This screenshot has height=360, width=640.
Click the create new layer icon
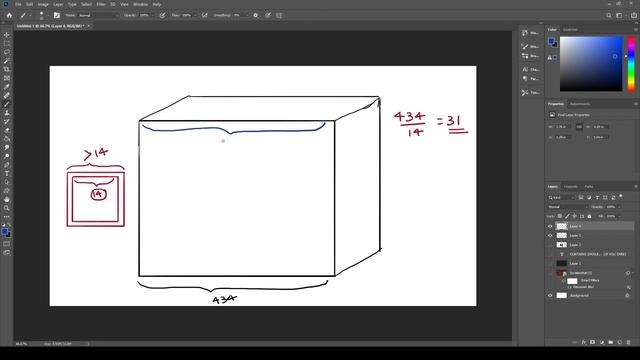tap(620, 342)
